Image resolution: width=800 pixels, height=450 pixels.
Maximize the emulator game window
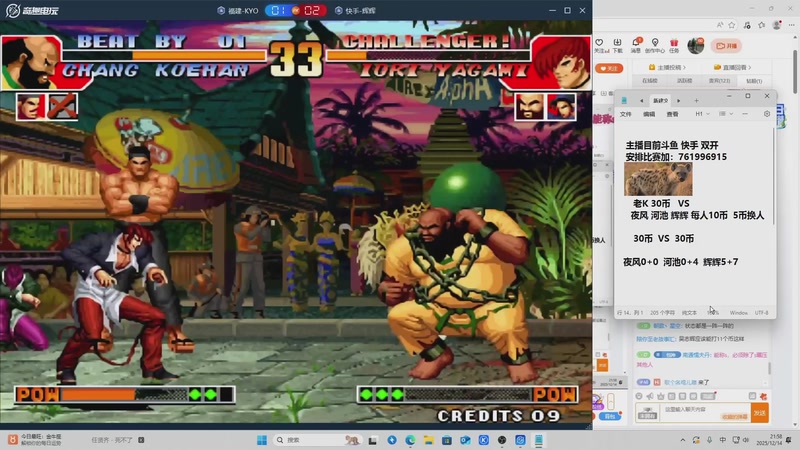pyautogui.click(x=567, y=10)
